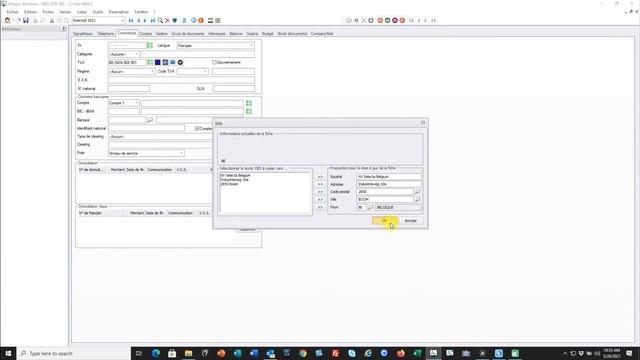Open File Explorer from the taskbar

pos(188,353)
